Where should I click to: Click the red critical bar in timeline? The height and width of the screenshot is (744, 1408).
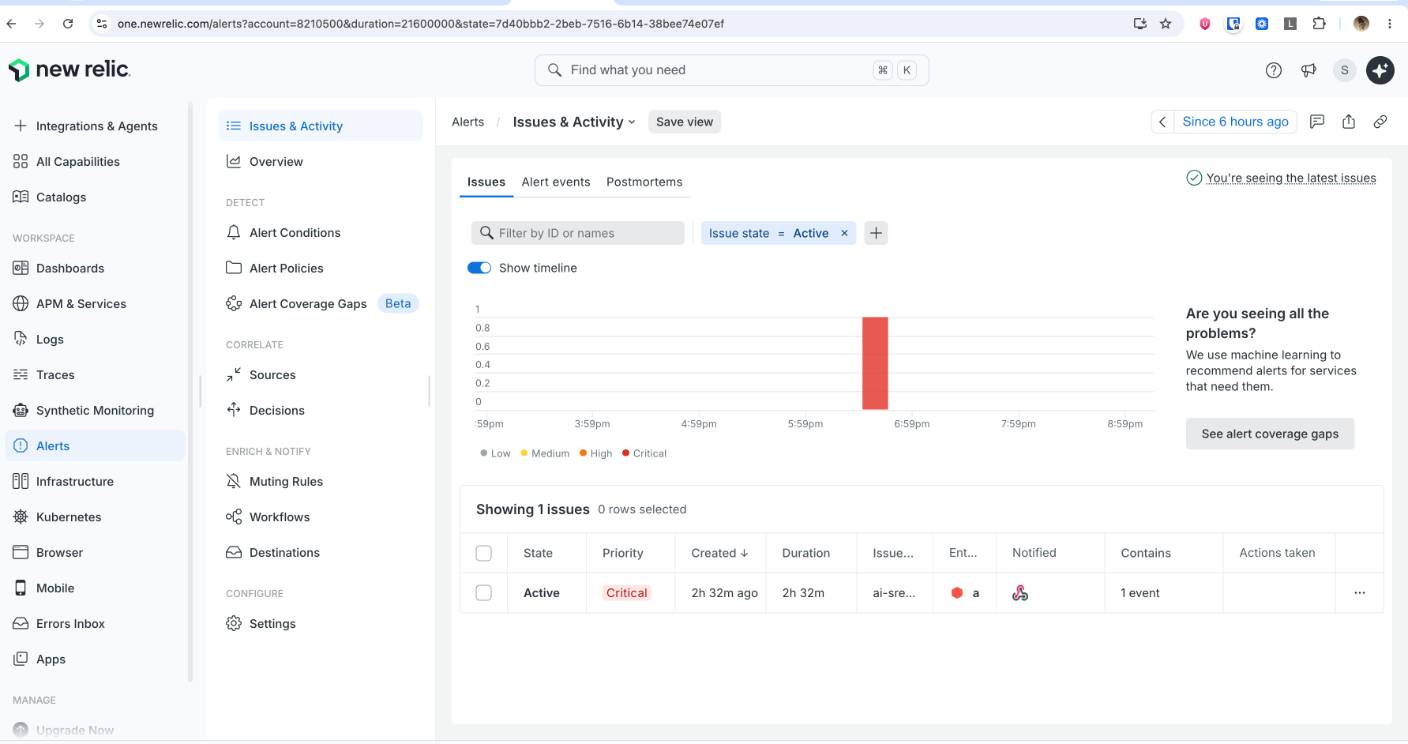[875, 363]
